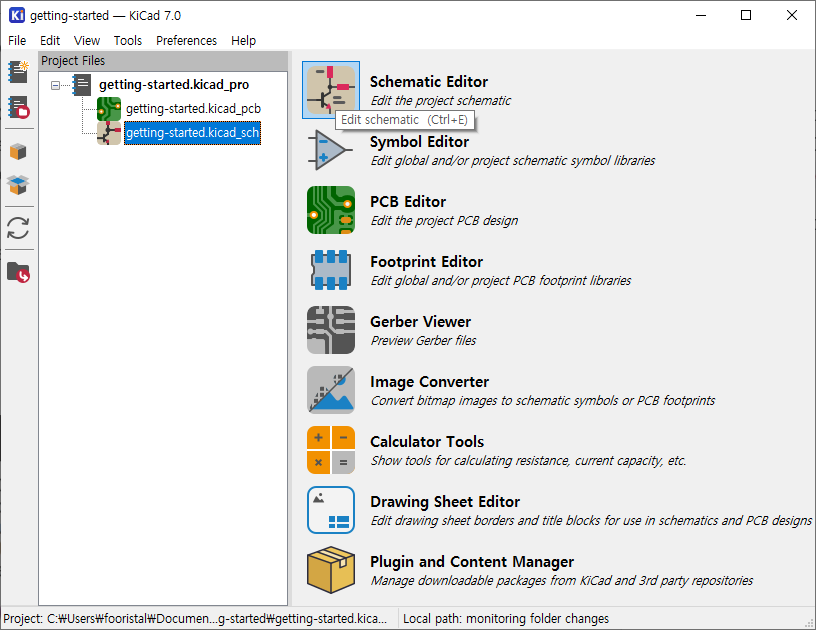
Task: Click the Project path in status bar
Action: 196,619
